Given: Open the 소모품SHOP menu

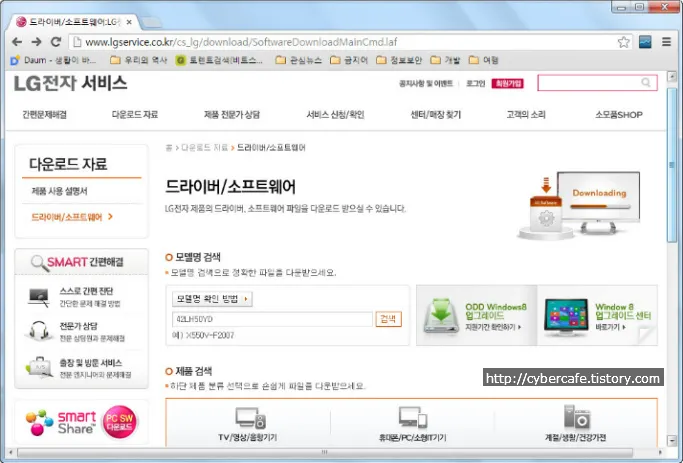Looking at the screenshot, I should click(x=619, y=115).
